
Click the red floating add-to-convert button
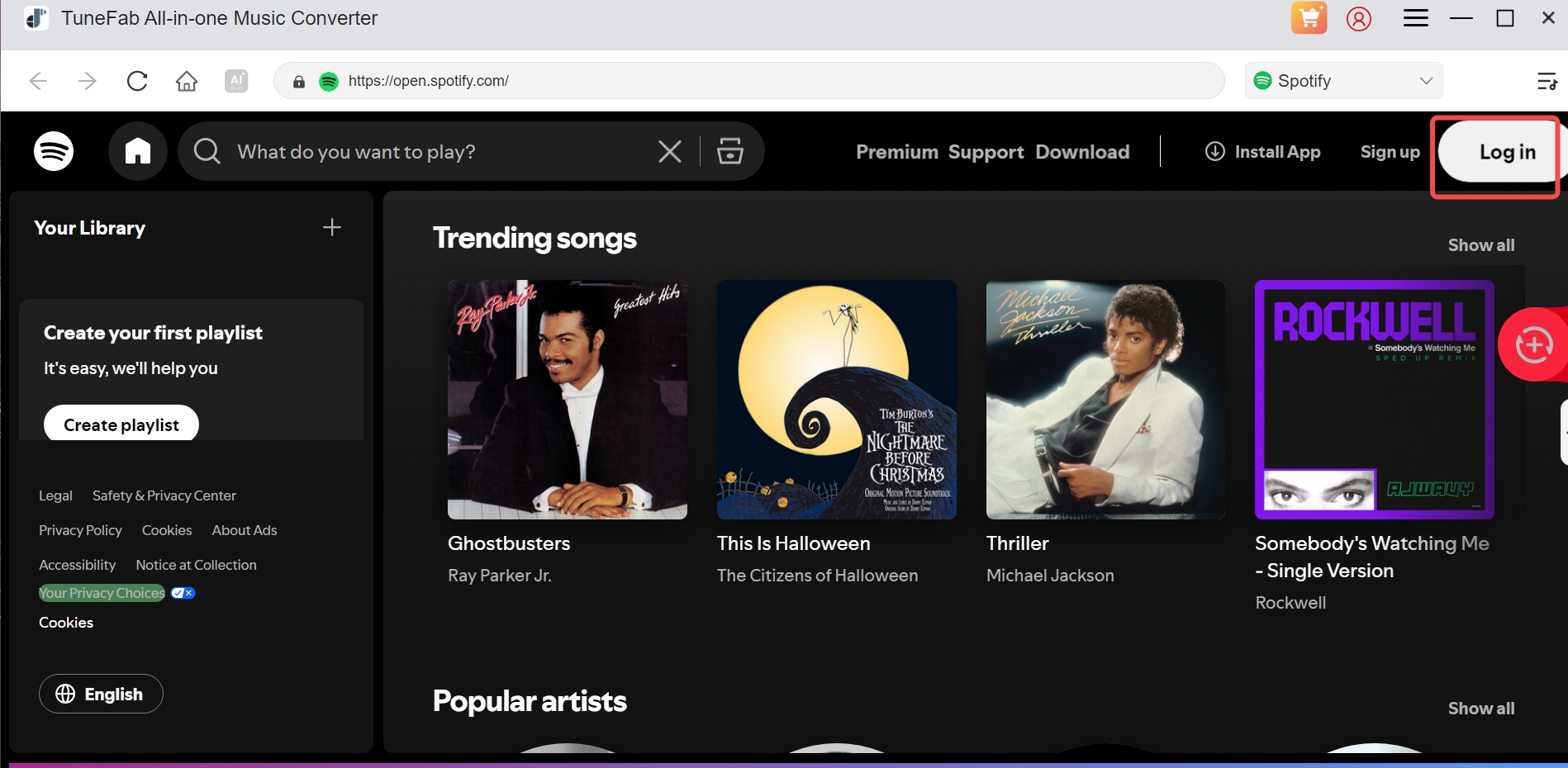coord(1534,344)
